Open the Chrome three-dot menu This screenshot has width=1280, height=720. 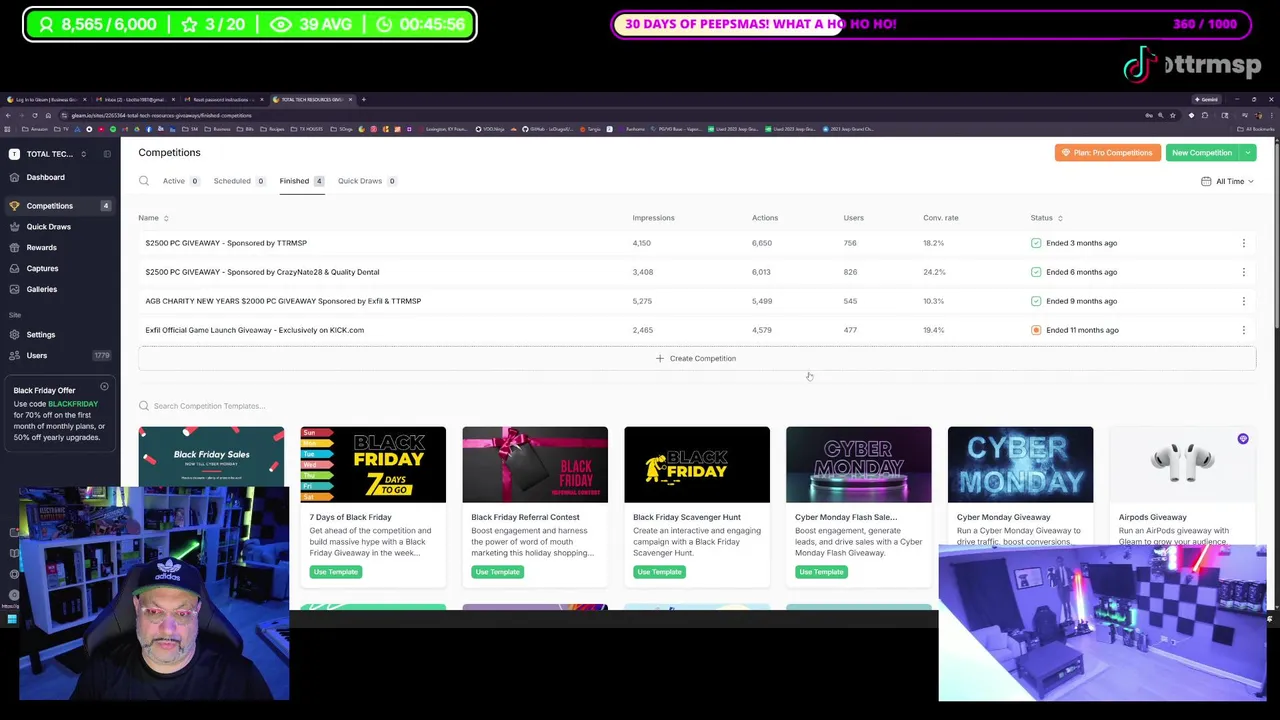pyautogui.click(x=1272, y=115)
